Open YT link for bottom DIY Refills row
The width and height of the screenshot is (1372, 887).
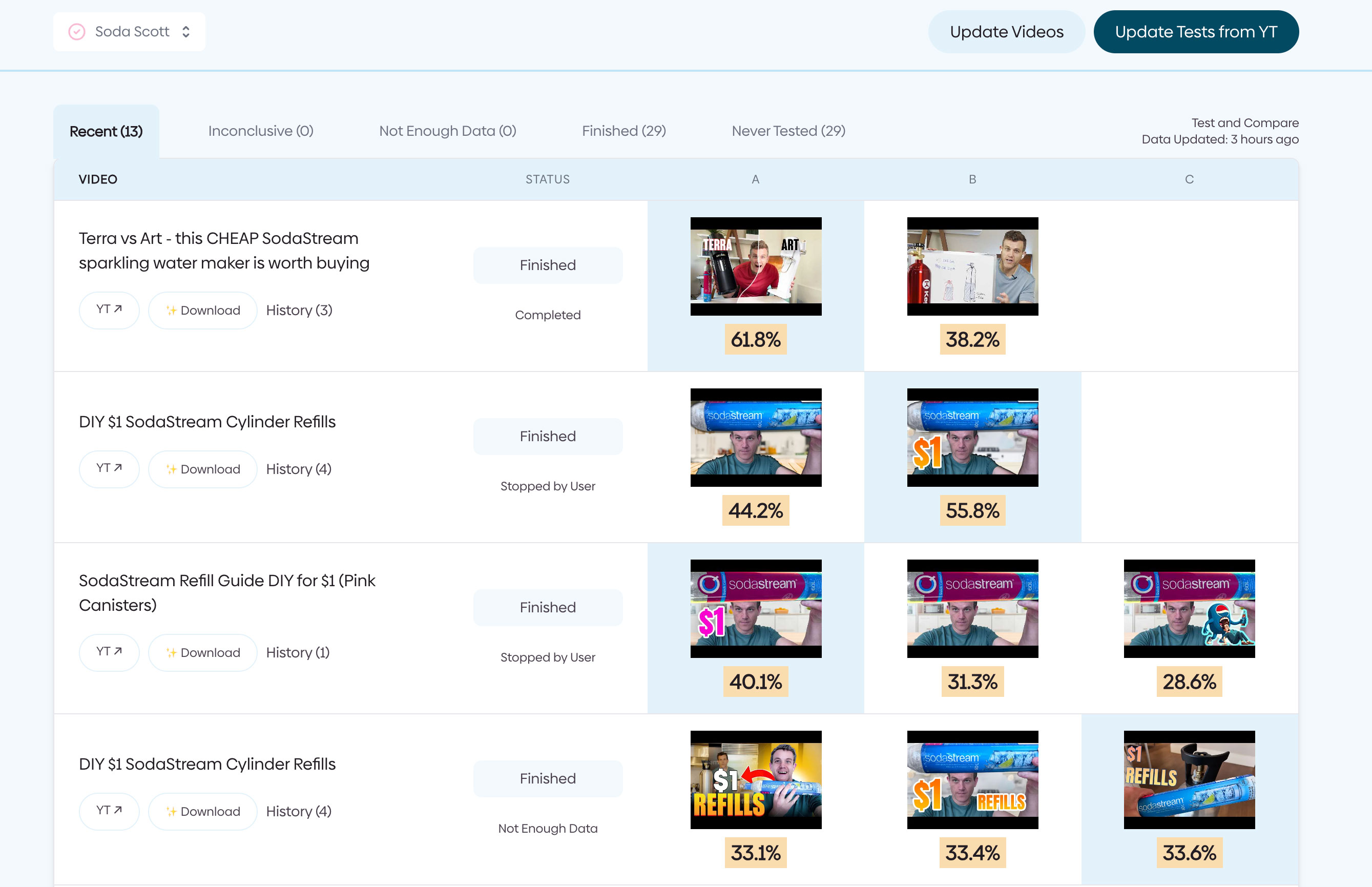click(109, 811)
